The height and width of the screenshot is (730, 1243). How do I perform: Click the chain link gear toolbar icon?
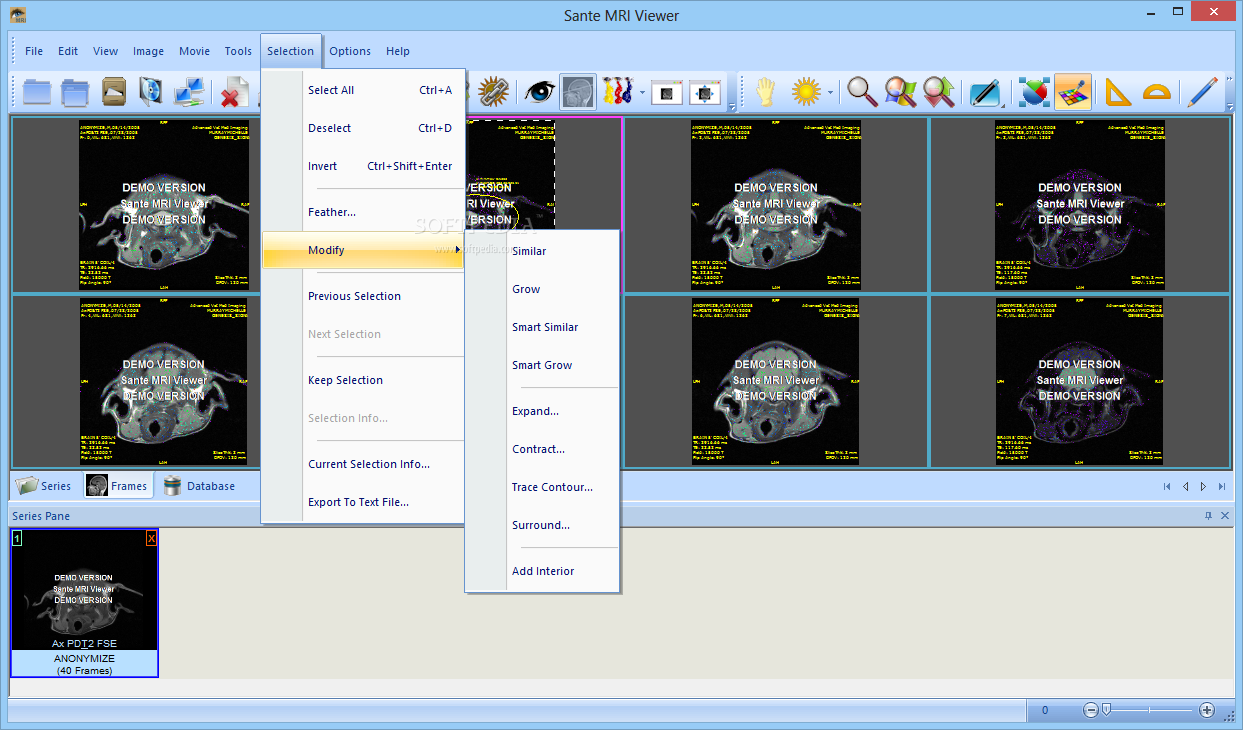point(493,92)
